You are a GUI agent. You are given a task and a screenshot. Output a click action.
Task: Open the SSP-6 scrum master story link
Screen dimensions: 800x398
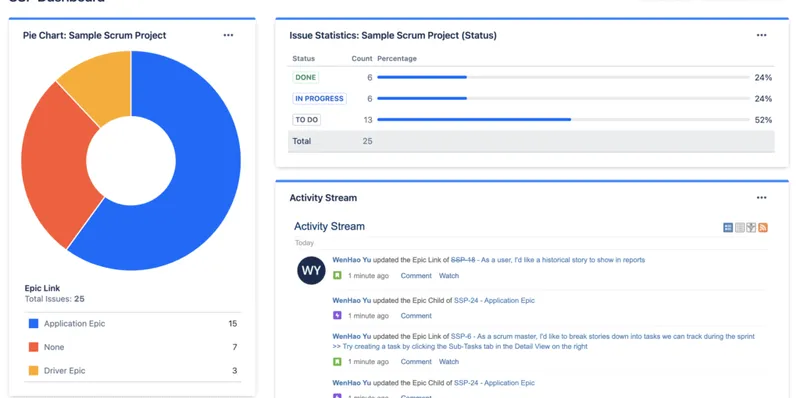[543, 341]
